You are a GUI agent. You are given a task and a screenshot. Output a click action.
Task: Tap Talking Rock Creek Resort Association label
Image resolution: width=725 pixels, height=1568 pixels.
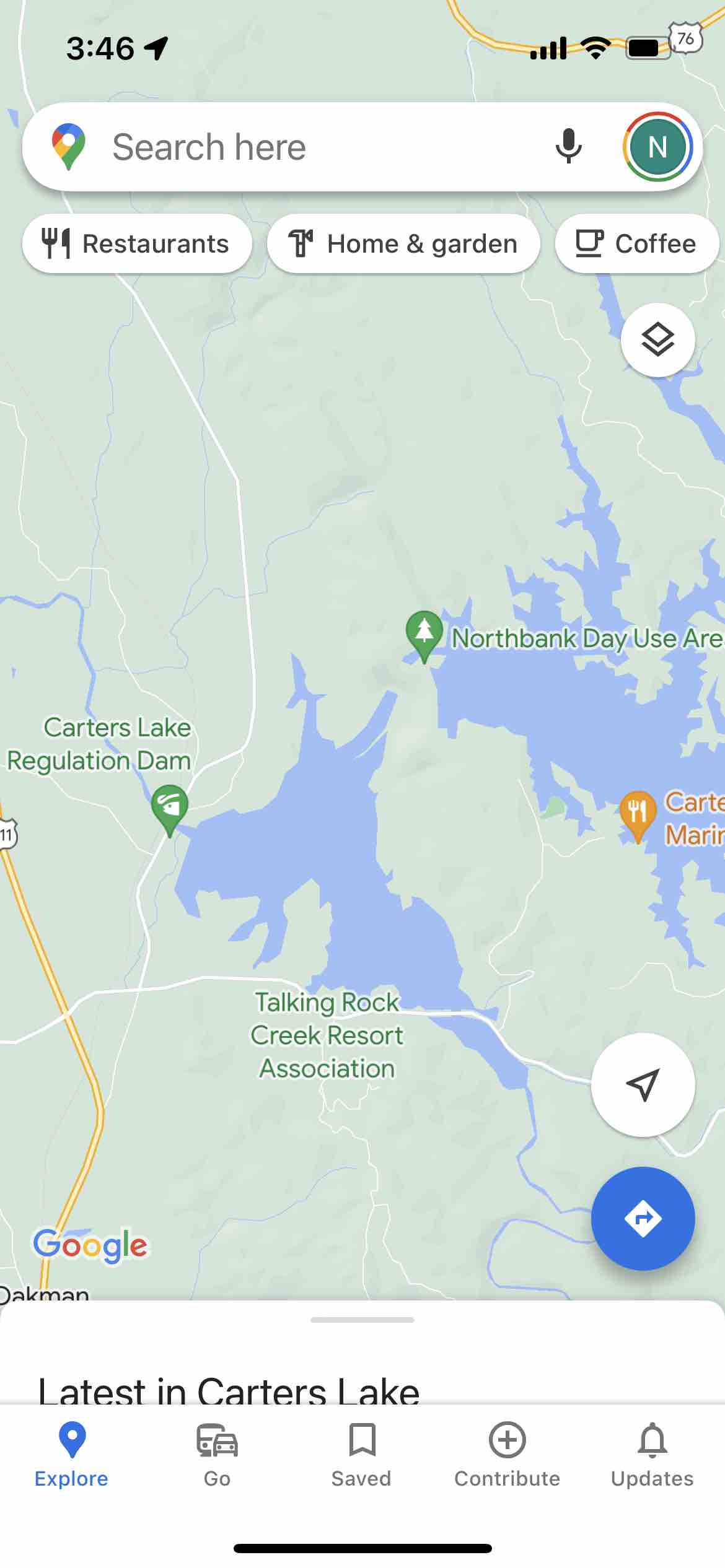pyautogui.click(x=327, y=1035)
